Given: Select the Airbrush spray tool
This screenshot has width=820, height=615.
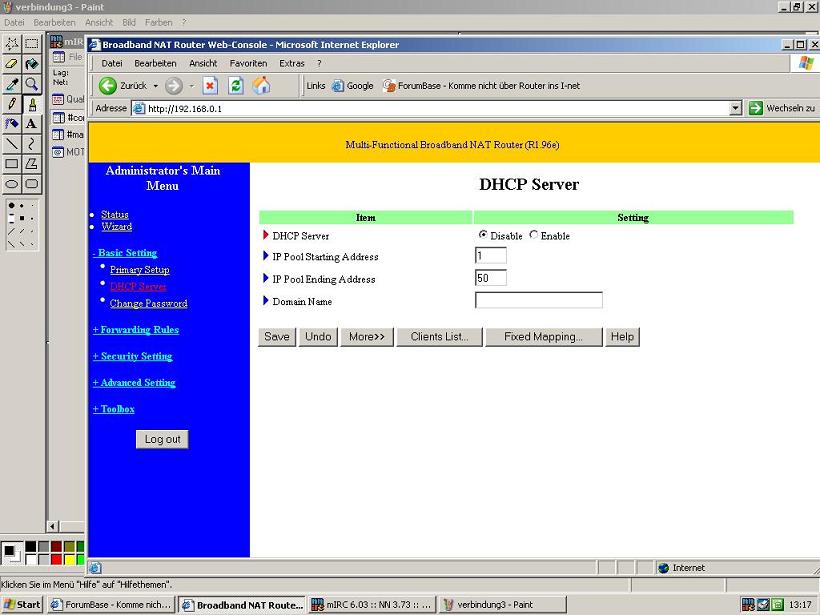Looking at the screenshot, I should pos(12,123).
